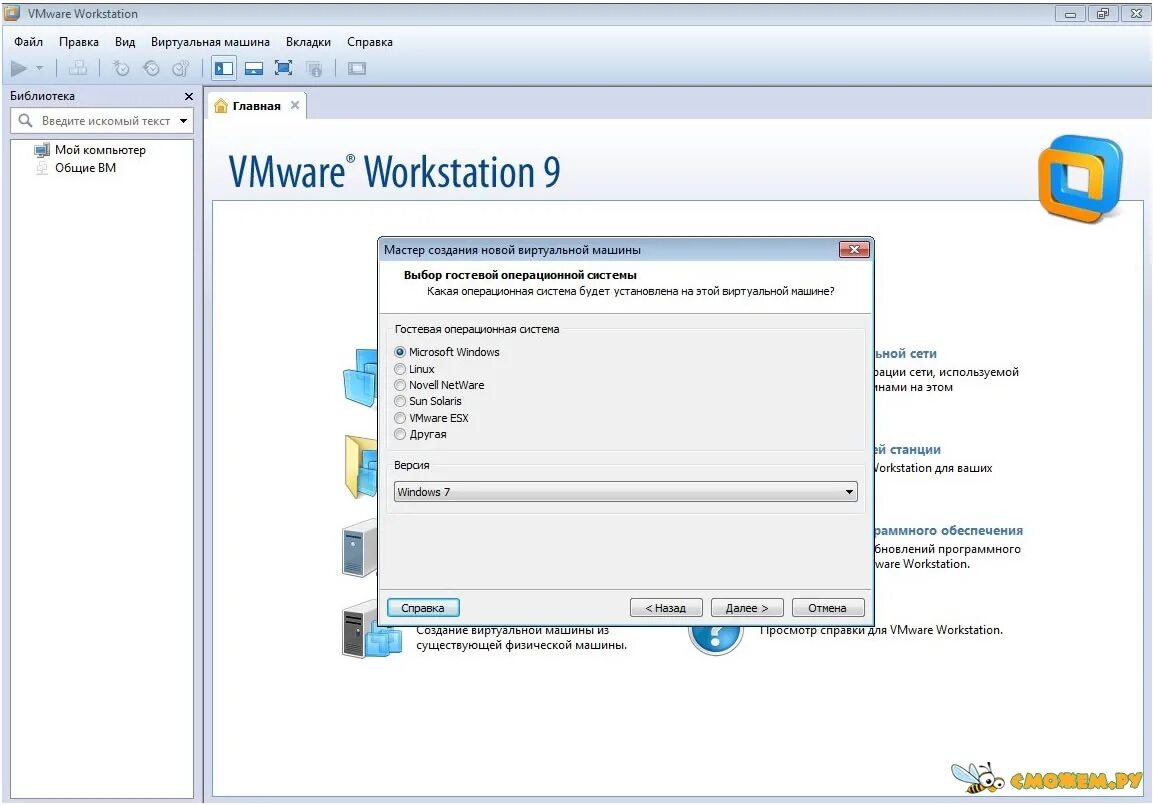The image size is (1153, 805).
Task: Open the Виртуальная машина menu
Action: point(210,42)
